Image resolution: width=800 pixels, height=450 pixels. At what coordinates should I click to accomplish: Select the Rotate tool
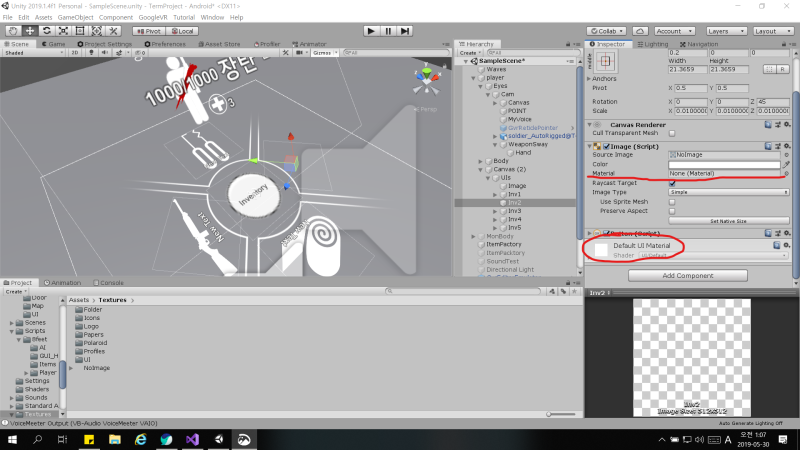tap(46, 31)
